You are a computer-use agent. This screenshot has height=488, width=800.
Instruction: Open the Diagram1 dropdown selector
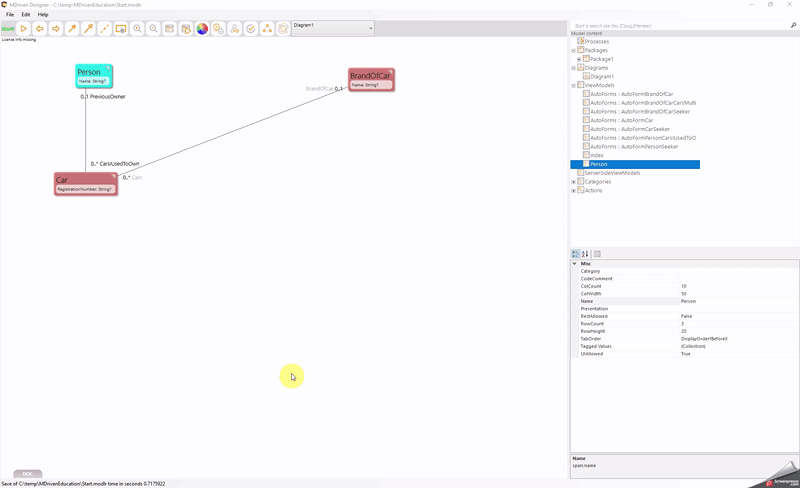(371, 28)
